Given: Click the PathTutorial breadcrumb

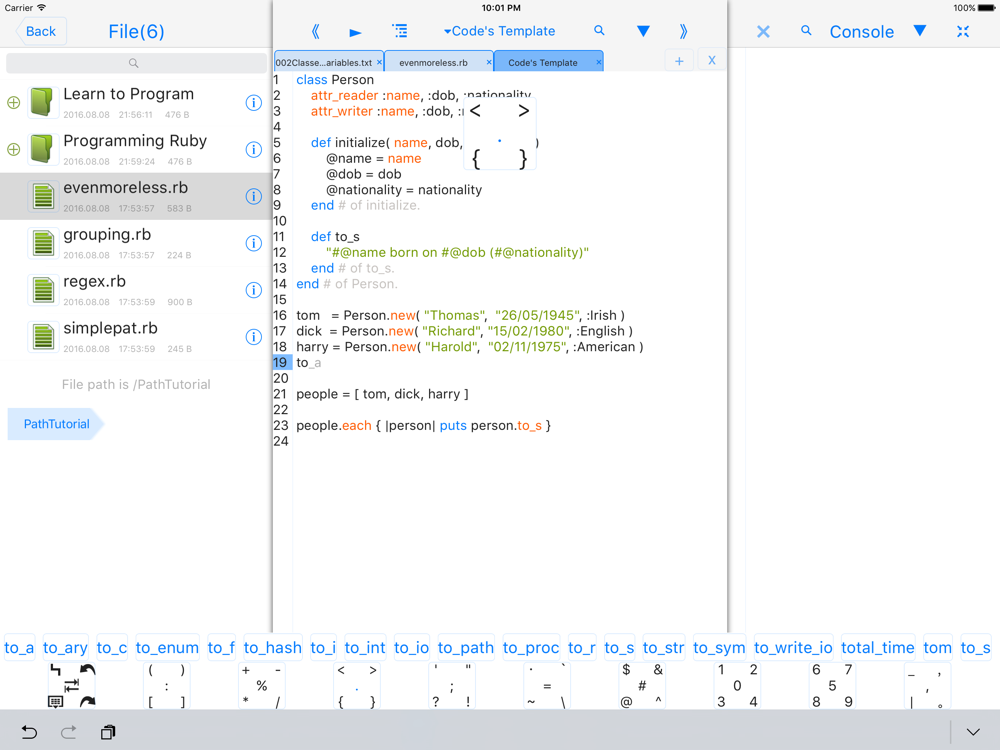Looking at the screenshot, I should pyautogui.click(x=56, y=424).
